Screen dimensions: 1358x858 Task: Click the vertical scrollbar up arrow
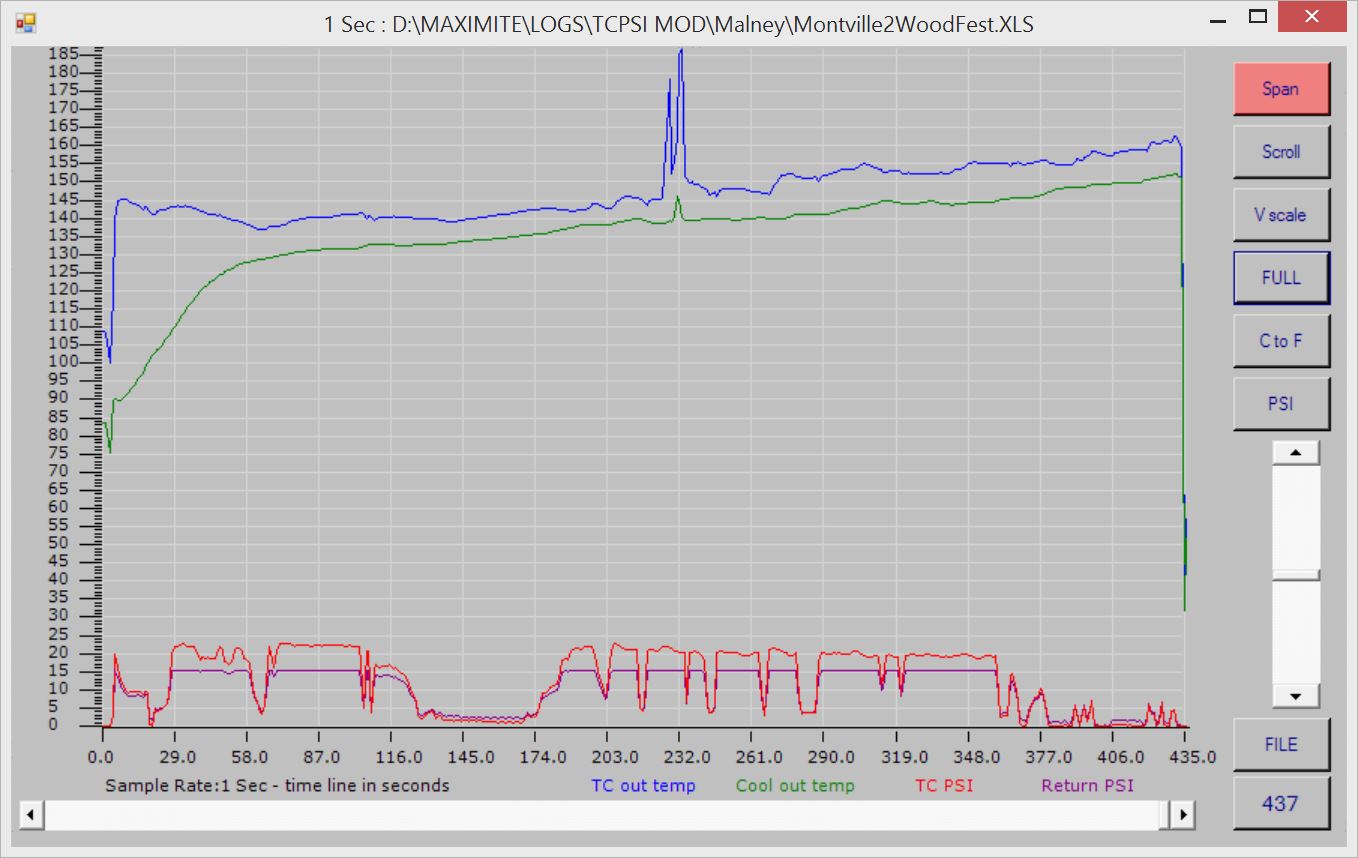point(1296,453)
